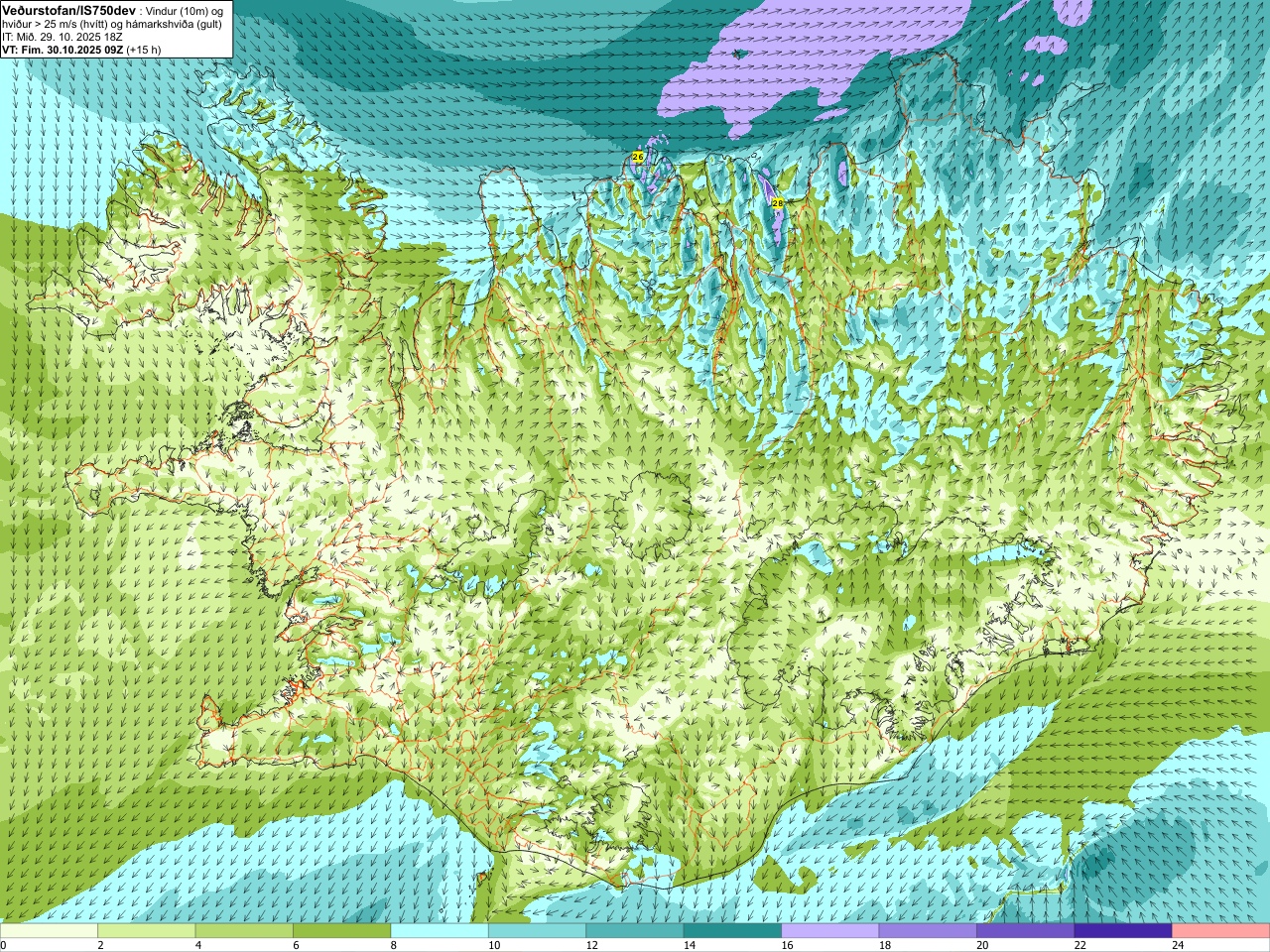This screenshot has height=952, width=1270.
Task: Select the light green 2–4 m/s legend swatch
Action: [147, 931]
